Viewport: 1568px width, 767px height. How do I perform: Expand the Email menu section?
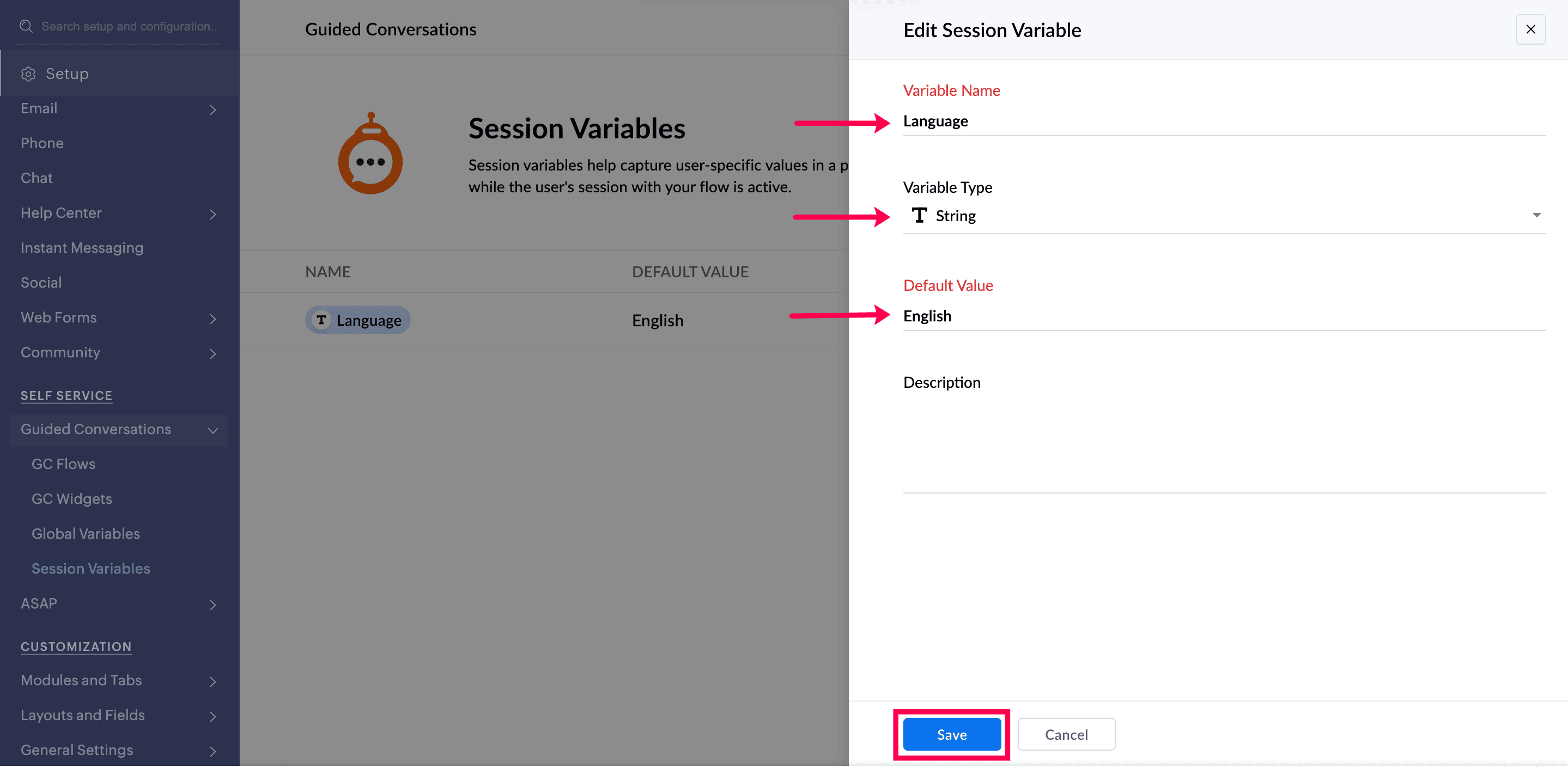pos(212,109)
